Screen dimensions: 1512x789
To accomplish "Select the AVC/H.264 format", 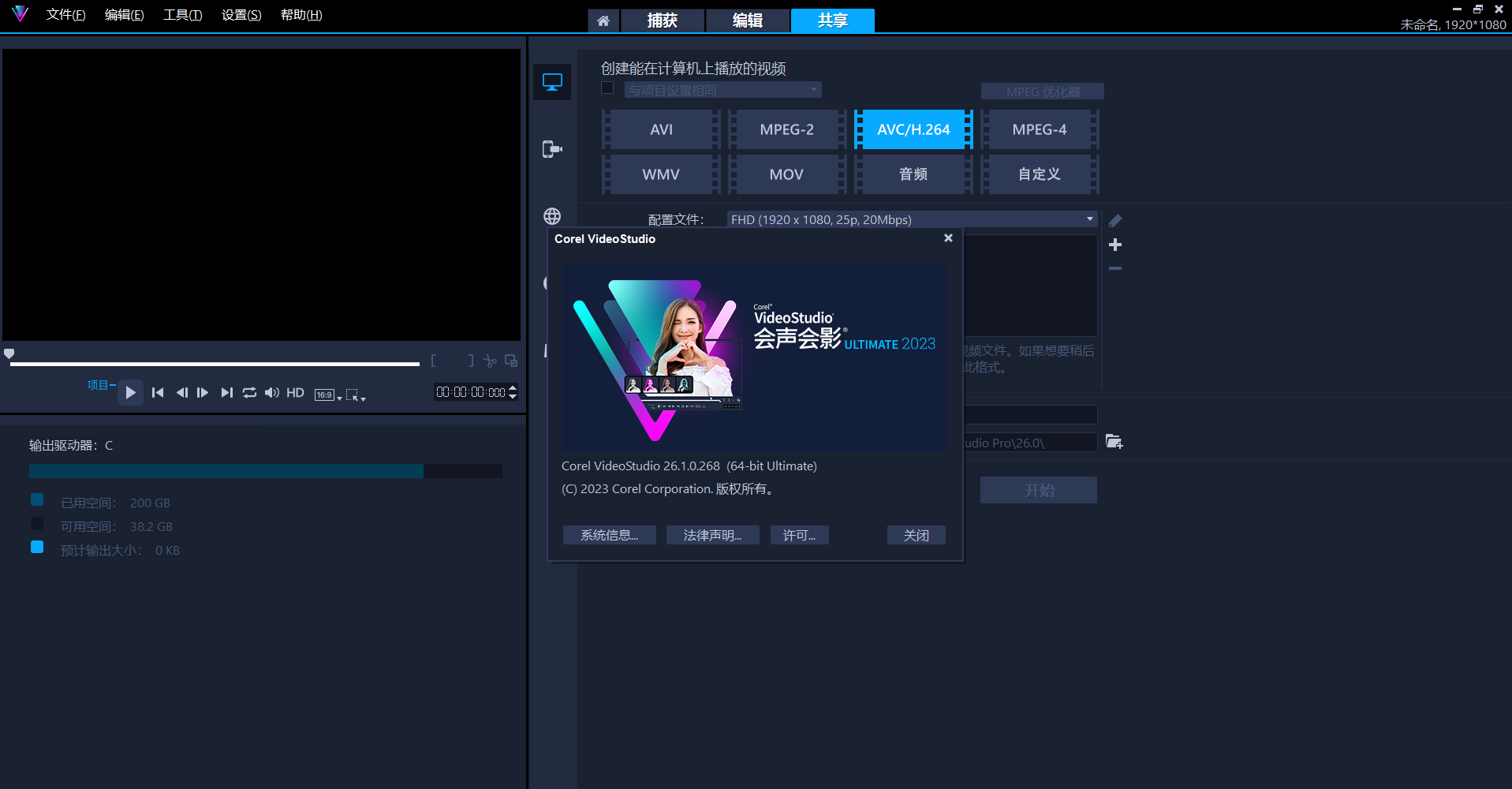I will click(x=913, y=129).
